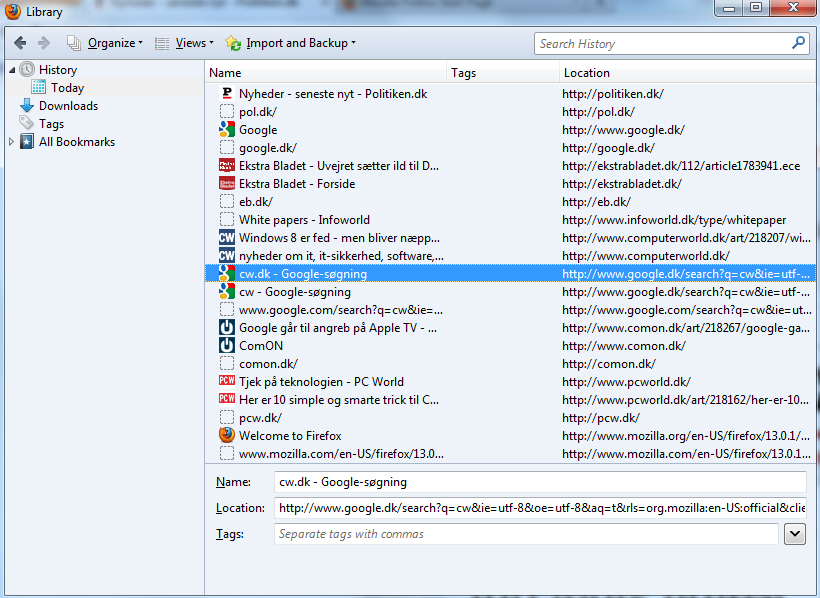Screen dimensions: 820x598
Task: Click the Google favicon next to 'Google' entry
Action: coord(226,129)
